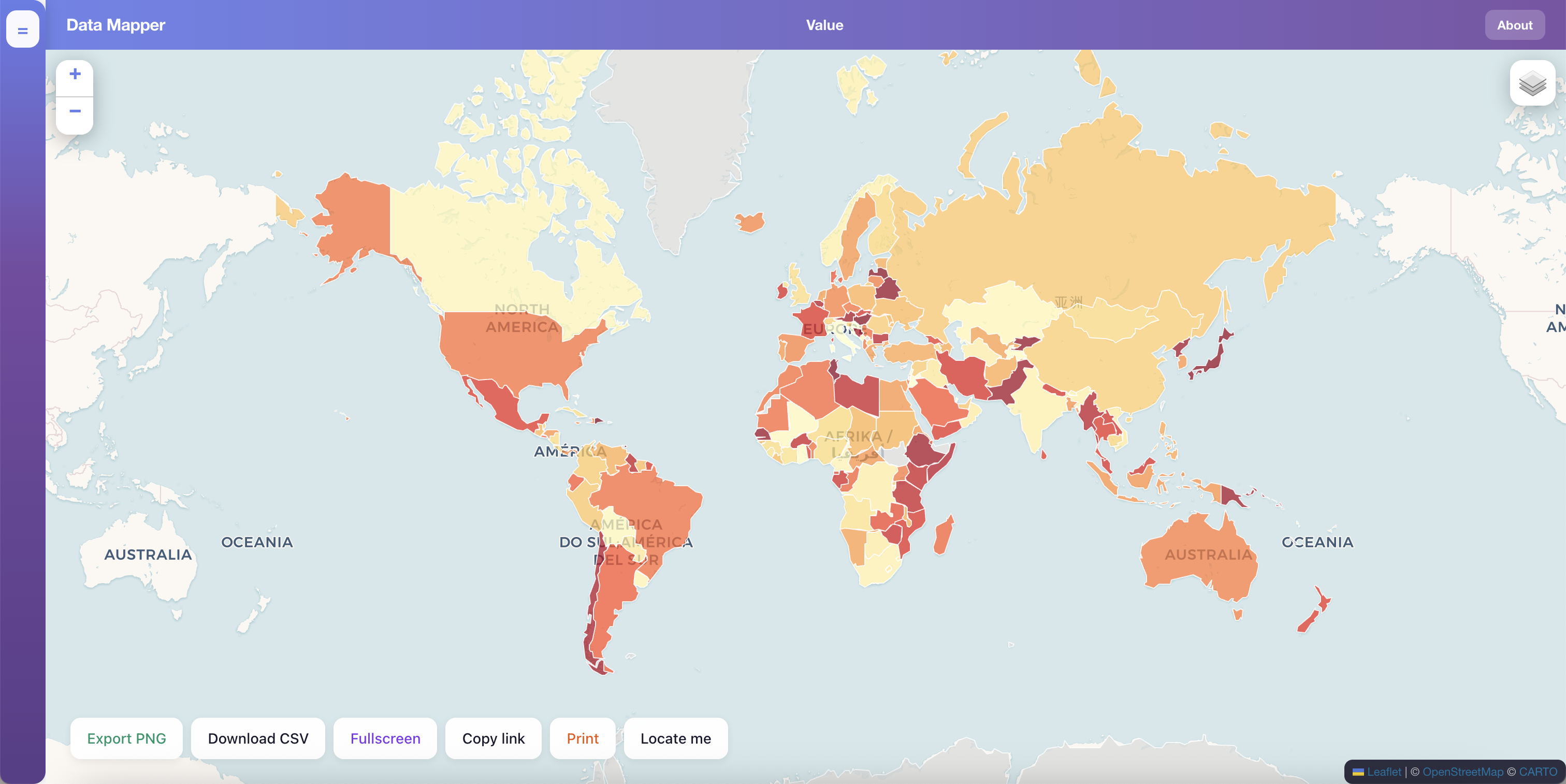
Task: Click the Export PNG button
Action: tap(126, 738)
